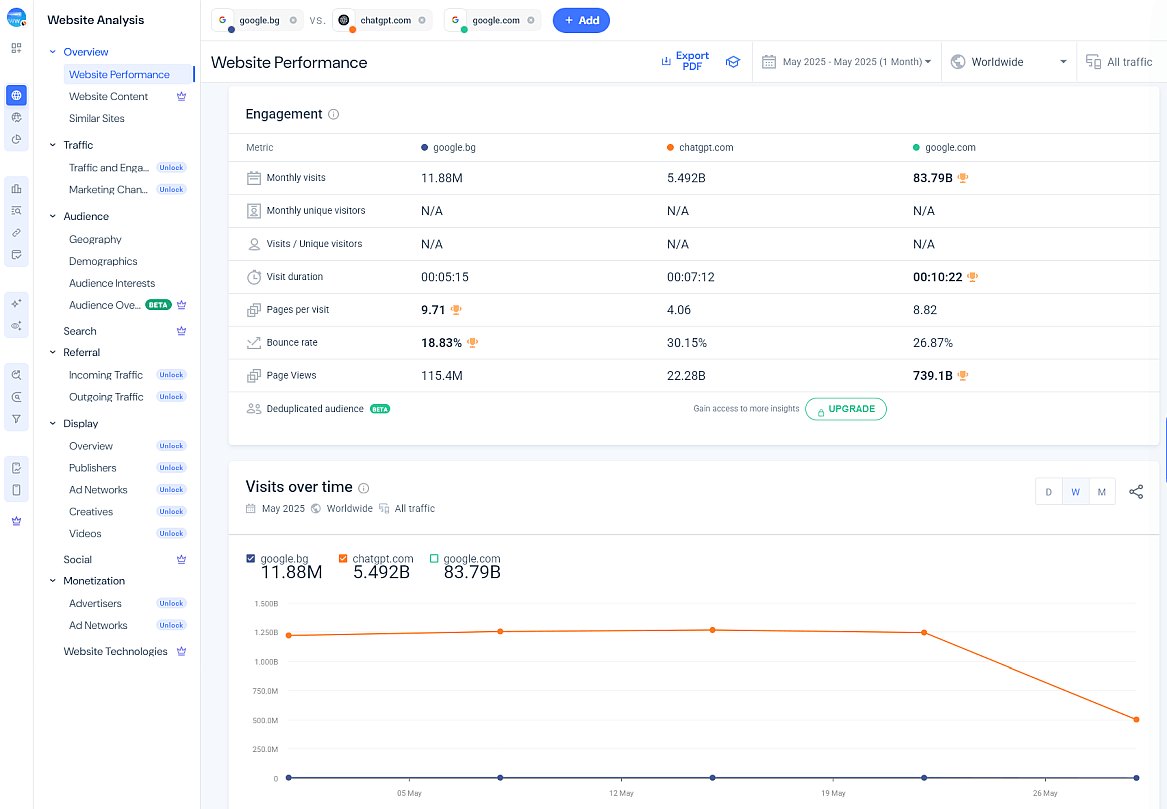1167x809 pixels.
Task: Click the graduation cap learning icon
Action: tap(733, 62)
